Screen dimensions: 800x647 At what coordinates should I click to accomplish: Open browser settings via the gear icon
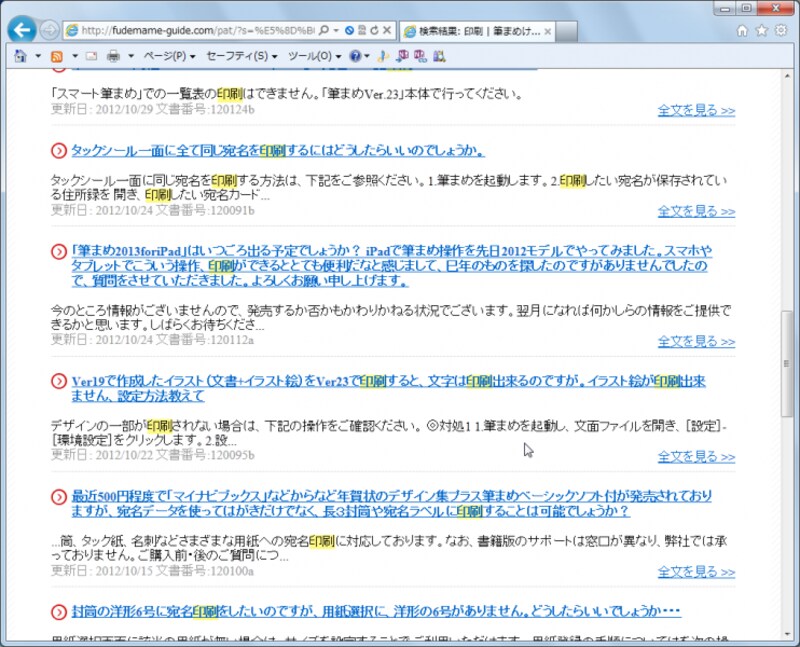[780, 30]
